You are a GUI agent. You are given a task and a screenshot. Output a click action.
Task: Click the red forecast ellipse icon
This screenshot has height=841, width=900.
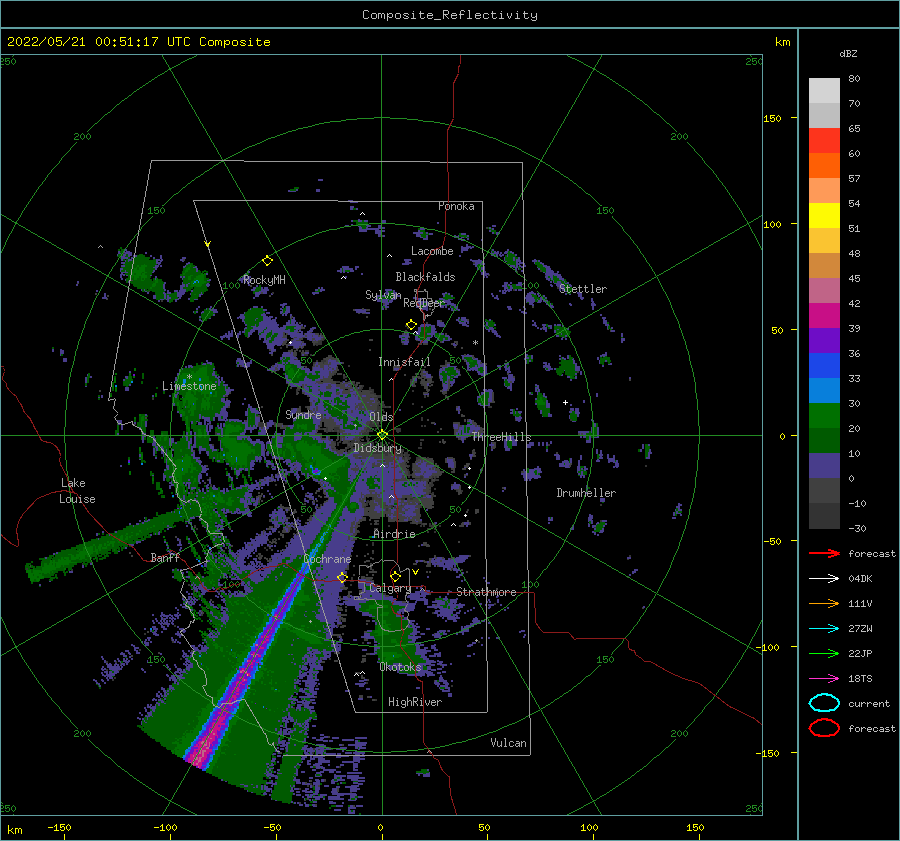tap(824, 728)
